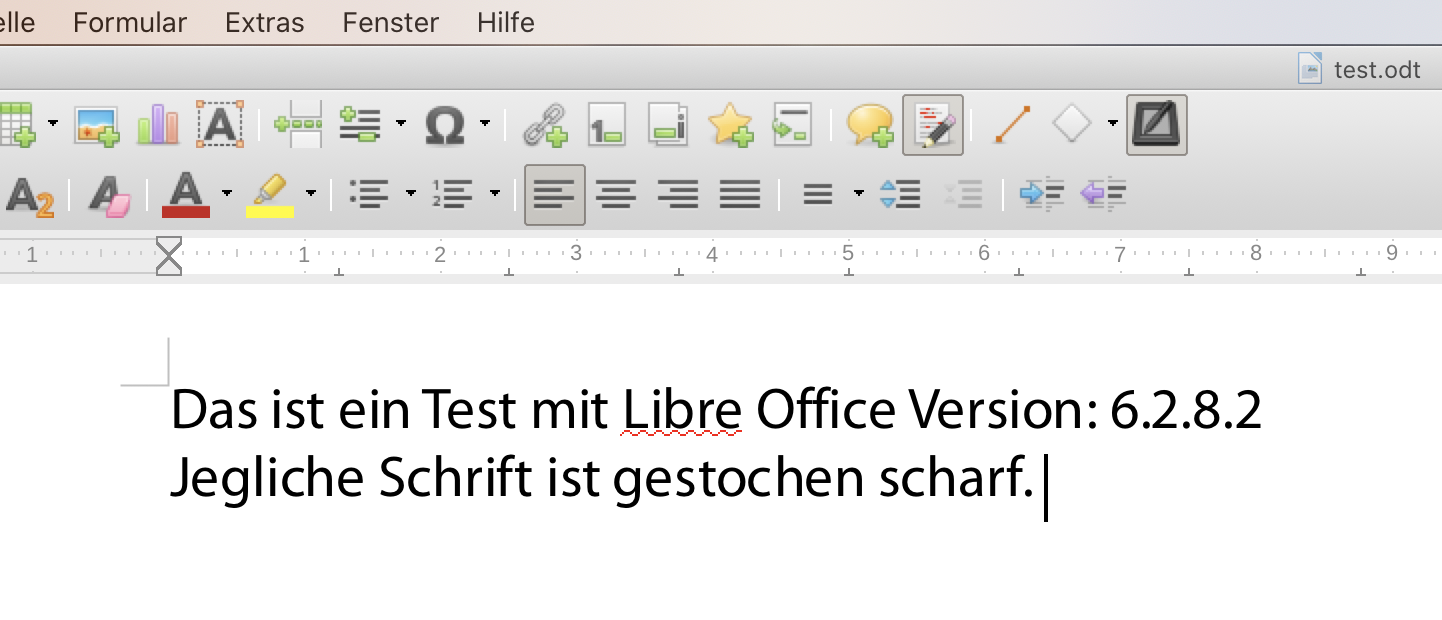Align text right
This screenshot has width=1442, height=620.
[x=679, y=195]
